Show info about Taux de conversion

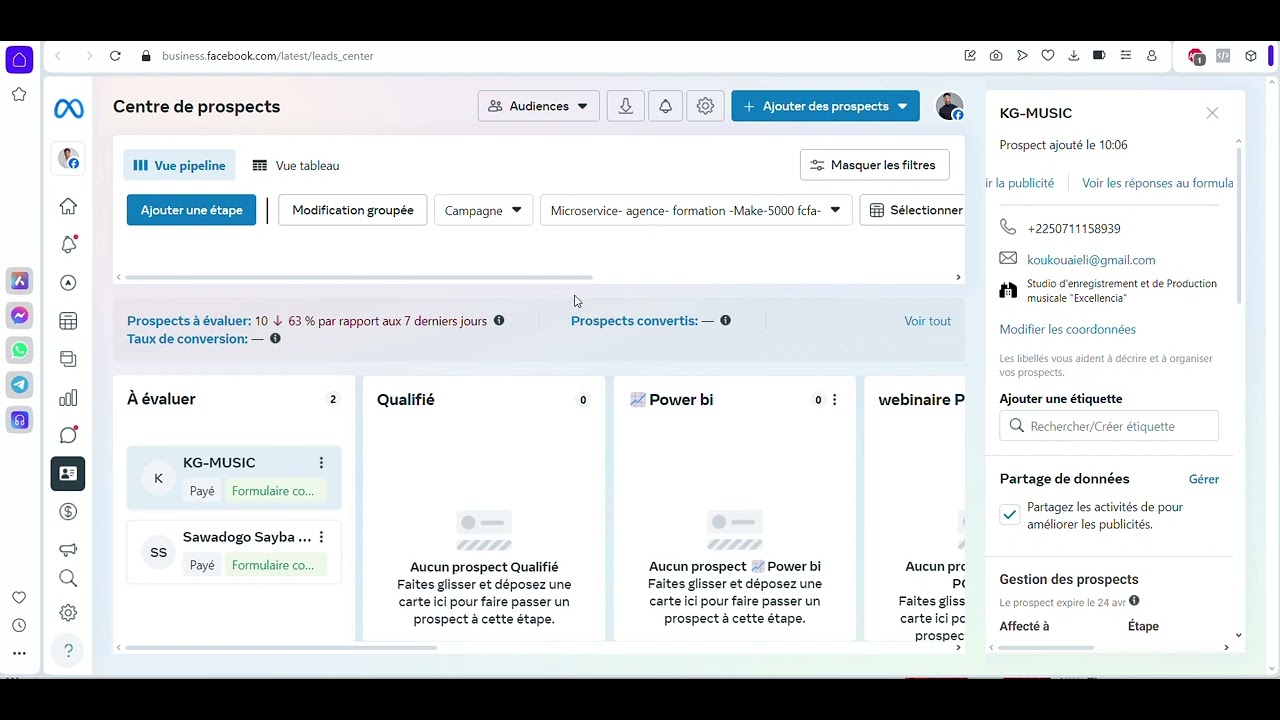coord(275,339)
